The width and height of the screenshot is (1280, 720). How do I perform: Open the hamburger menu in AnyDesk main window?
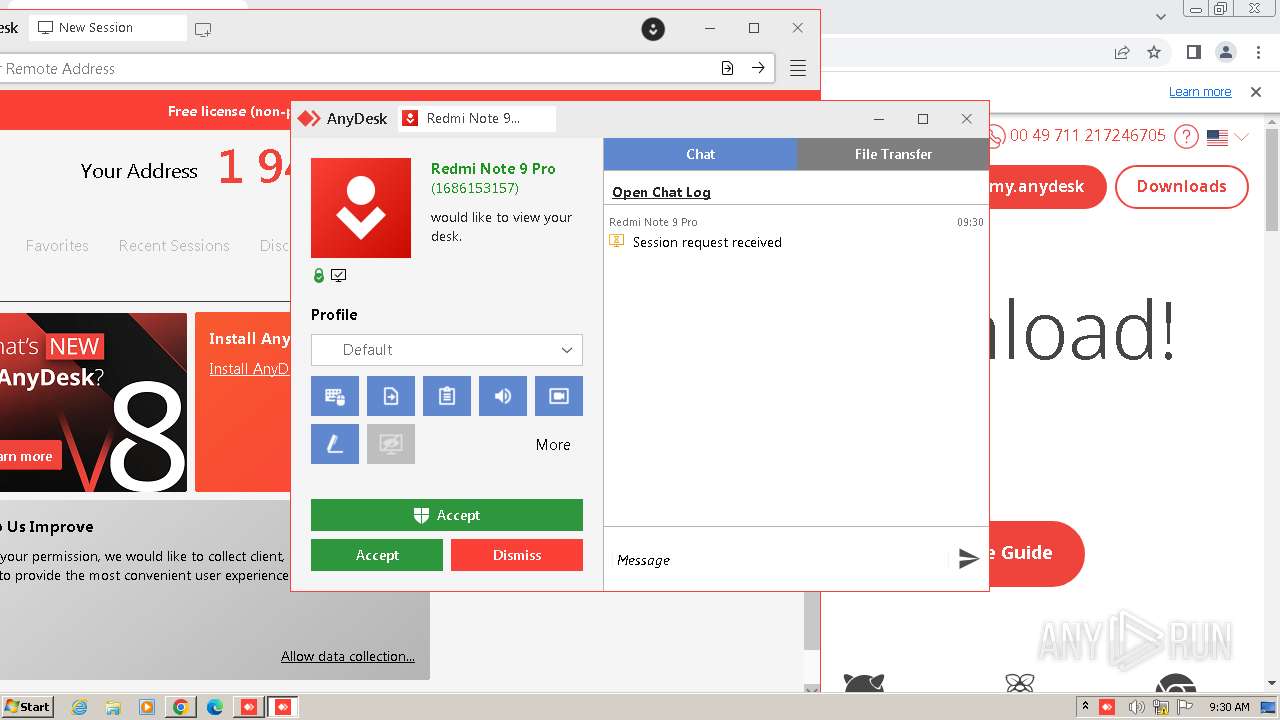(x=798, y=68)
